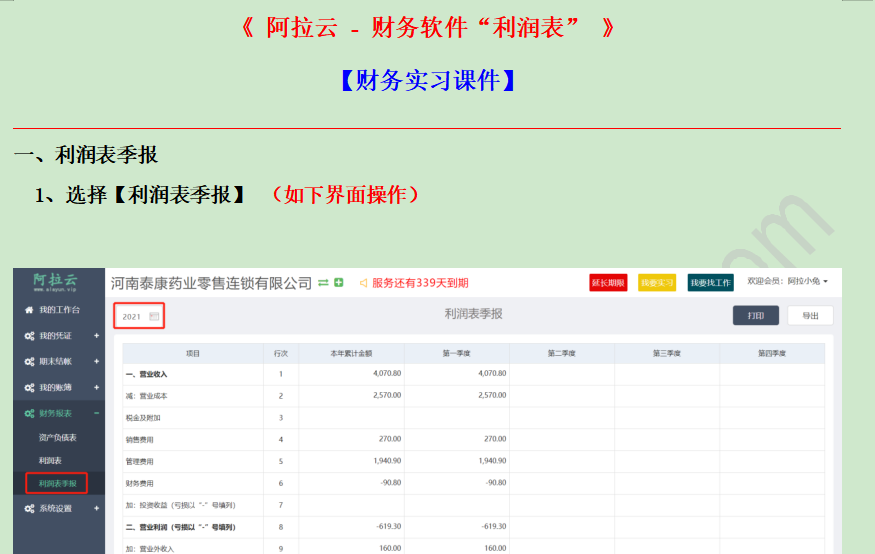
Task: Expand the 我的账簿 menu with its plus
Action: coord(97,387)
